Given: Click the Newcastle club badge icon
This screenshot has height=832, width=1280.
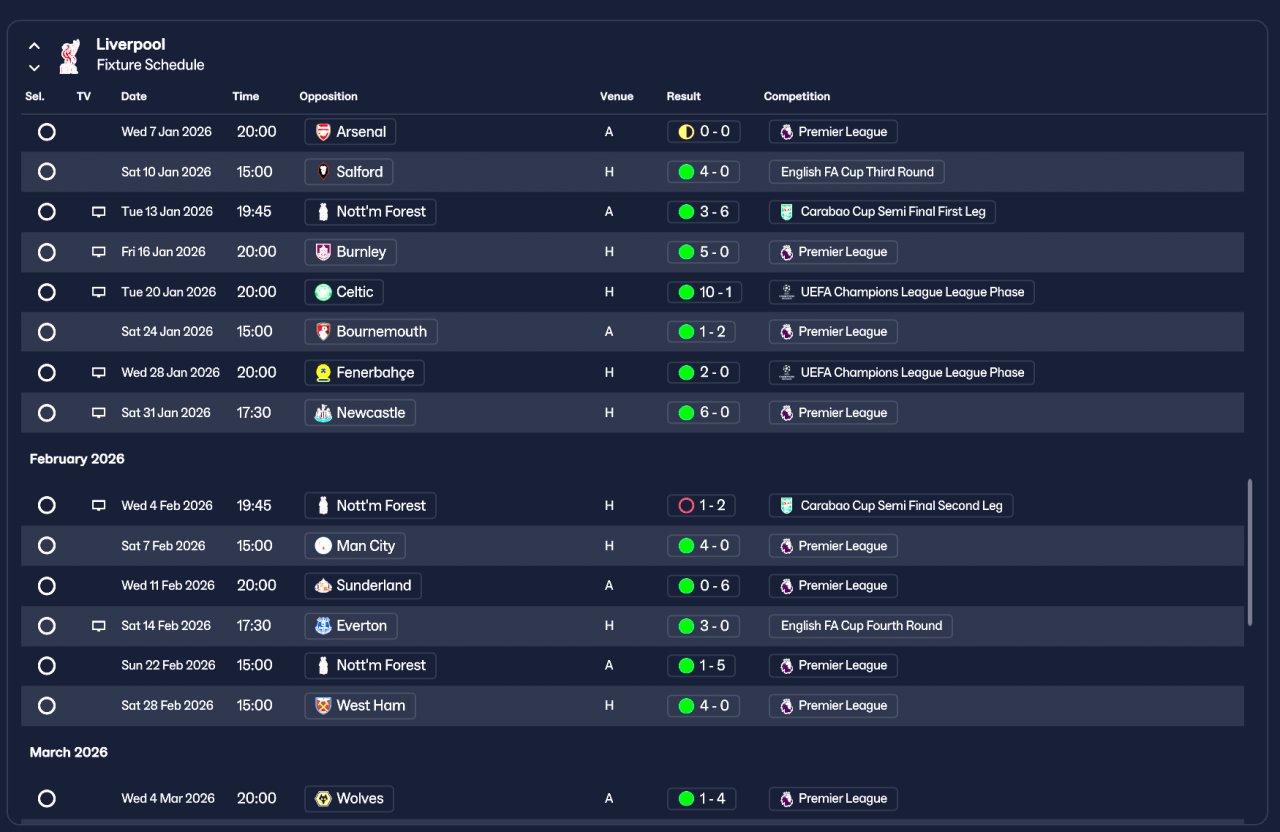Looking at the screenshot, I should [x=323, y=413].
